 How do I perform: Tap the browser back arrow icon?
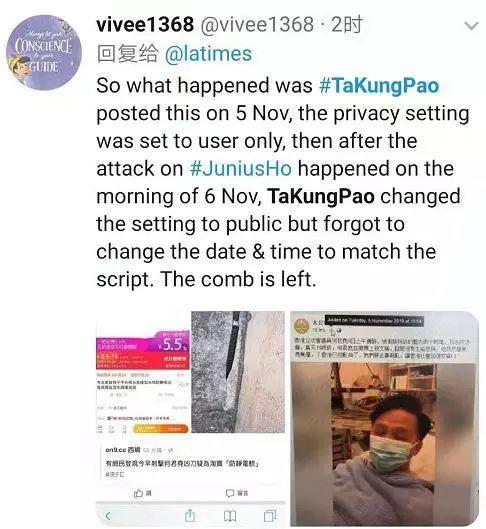point(108,516)
